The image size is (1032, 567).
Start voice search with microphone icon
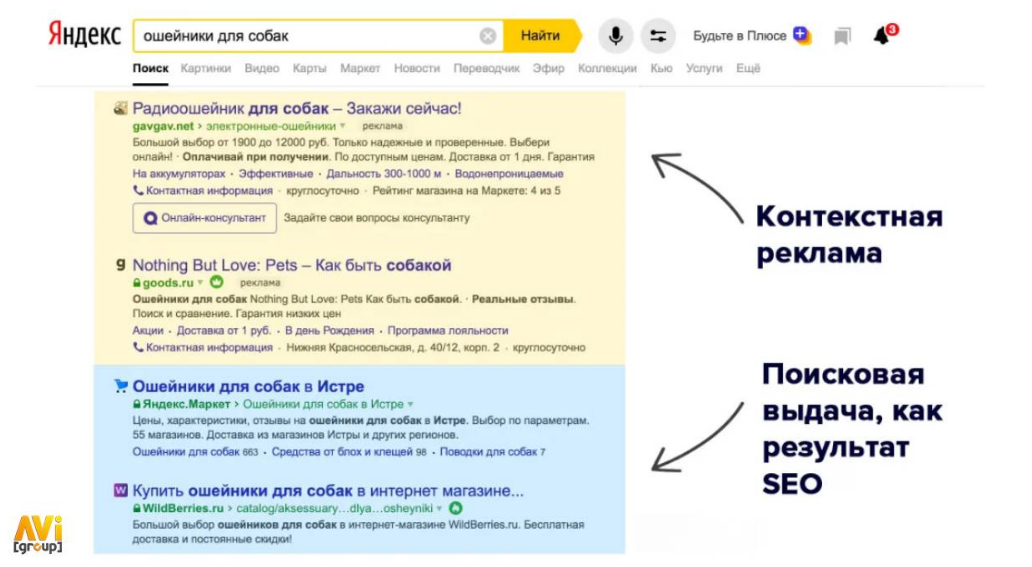click(615, 36)
